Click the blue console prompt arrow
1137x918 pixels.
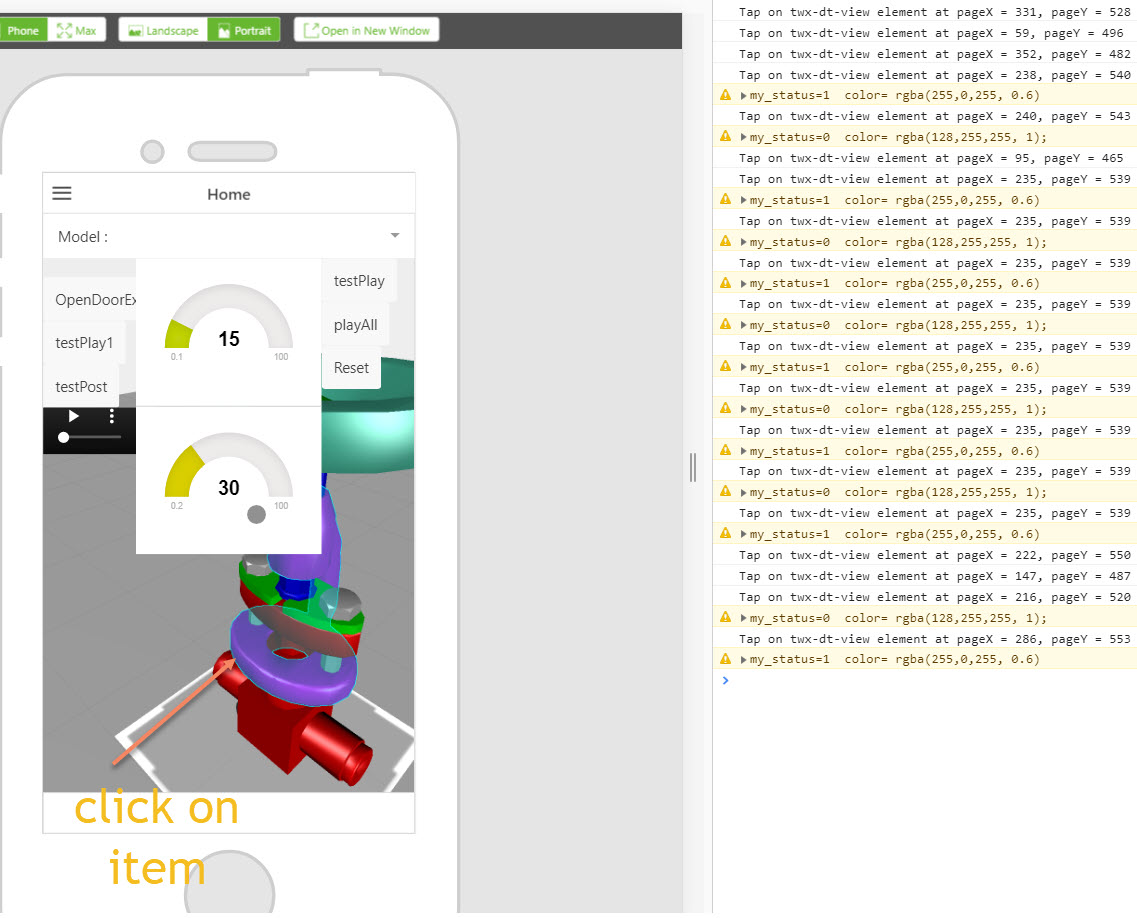point(725,681)
